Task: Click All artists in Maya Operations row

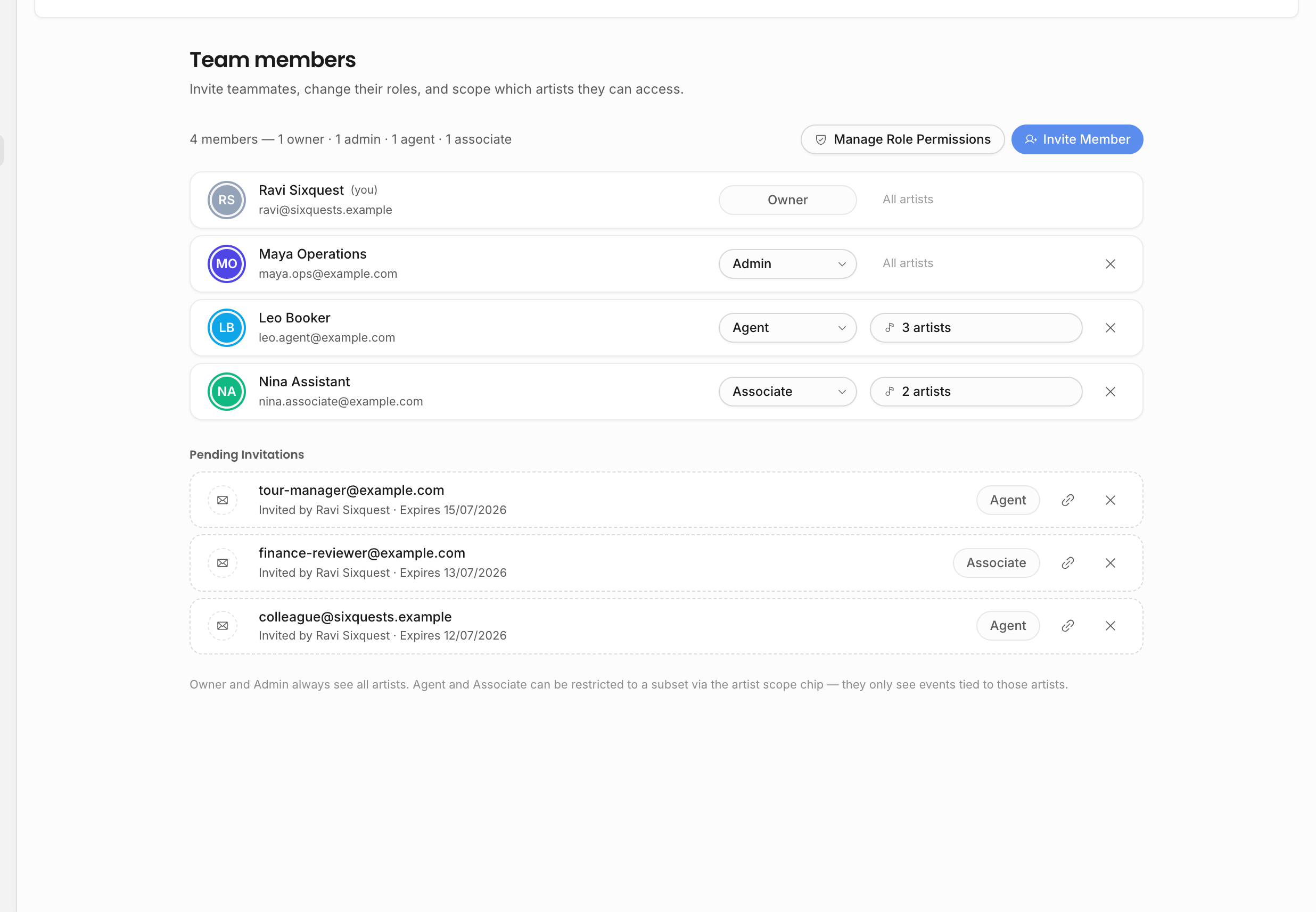Action: point(907,263)
